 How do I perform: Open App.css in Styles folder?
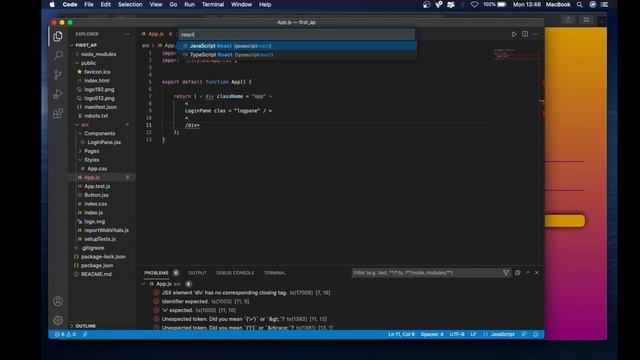pyautogui.click(x=97, y=169)
